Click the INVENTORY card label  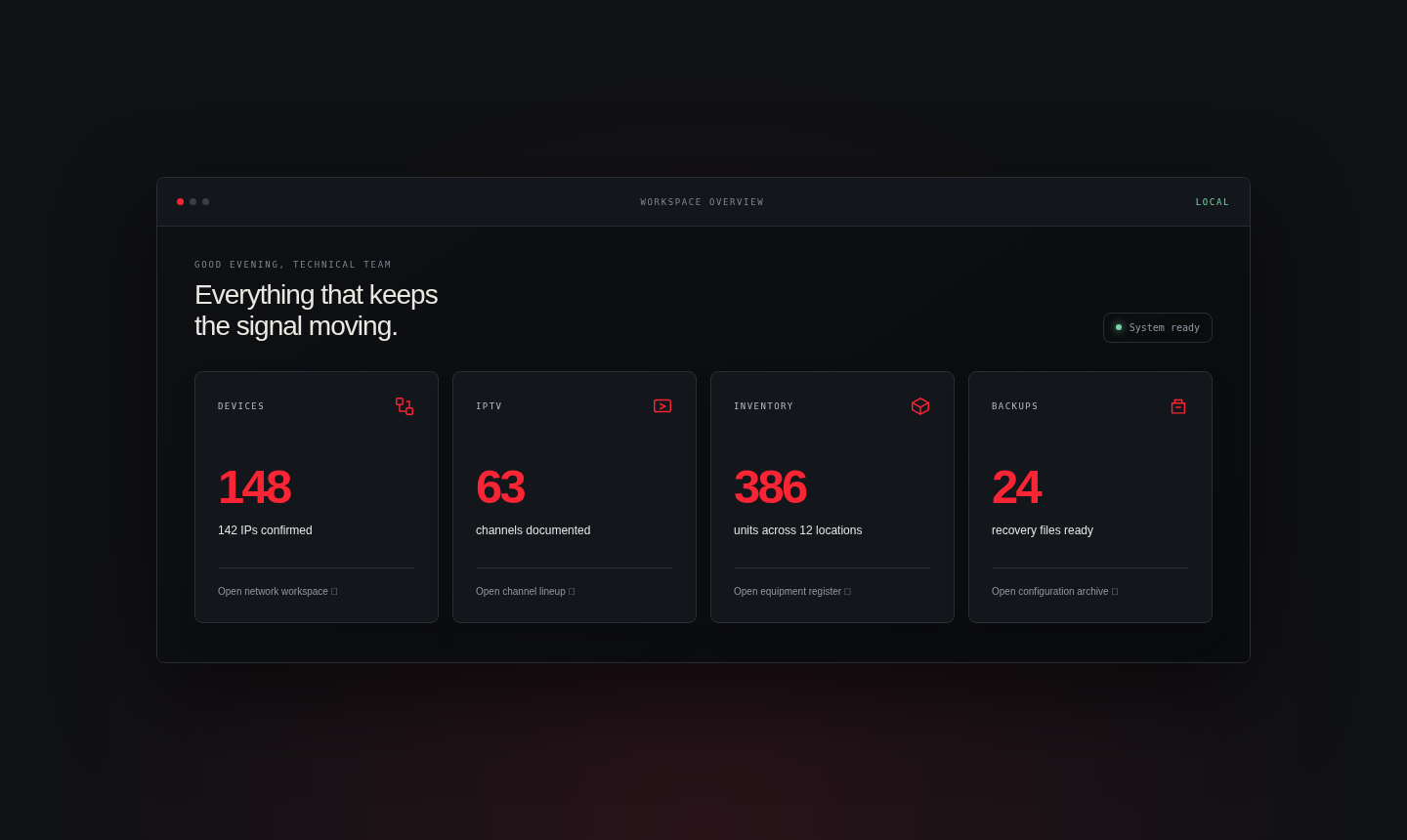[x=763, y=406]
